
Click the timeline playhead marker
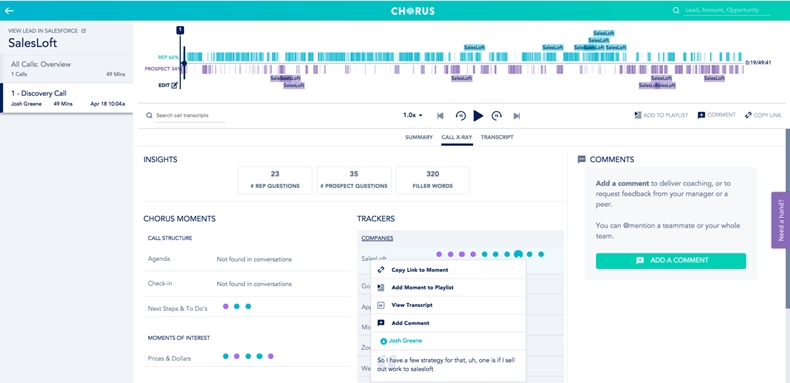tap(180, 30)
